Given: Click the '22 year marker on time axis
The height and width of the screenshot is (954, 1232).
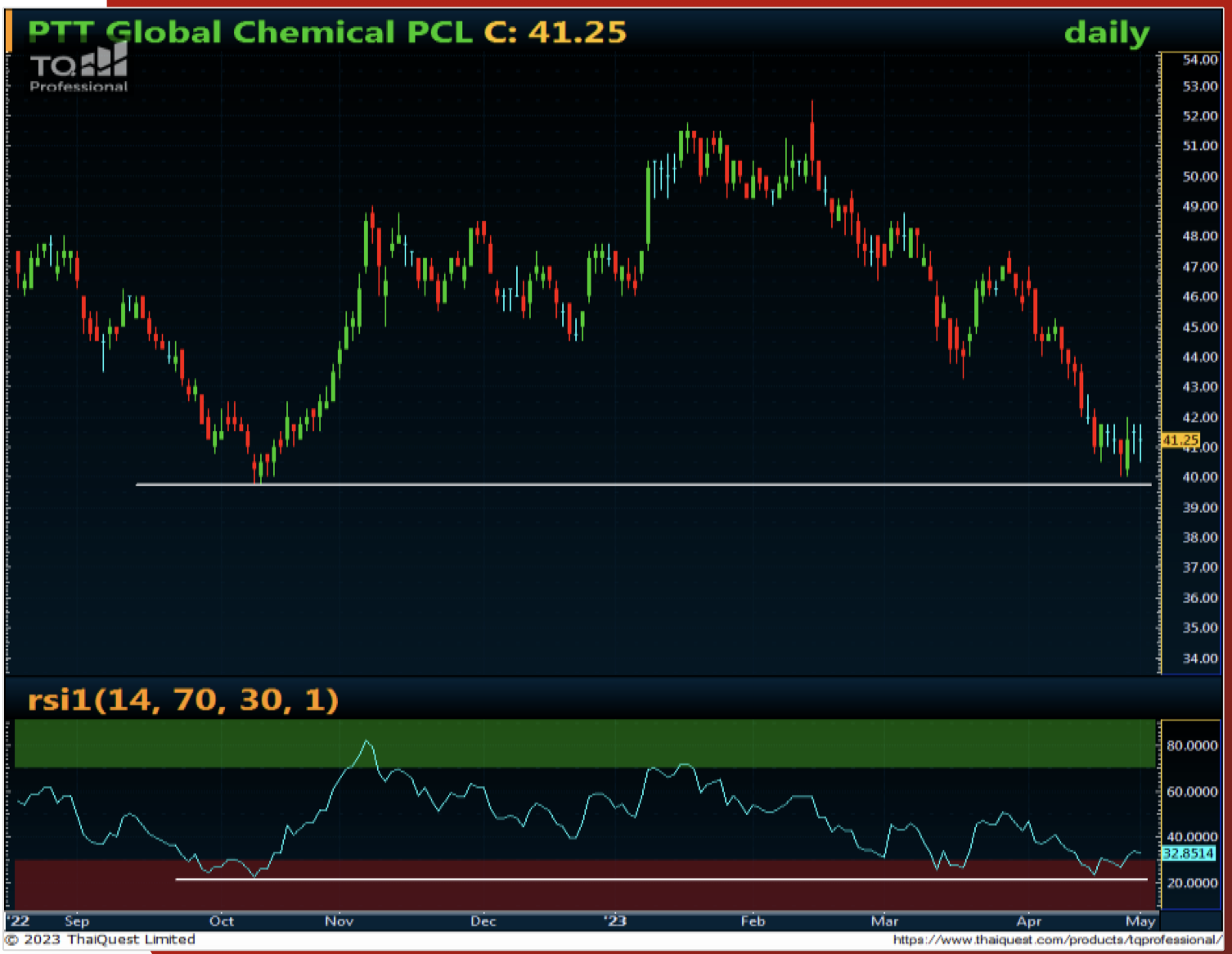Looking at the screenshot, I should tap(18, 921).
